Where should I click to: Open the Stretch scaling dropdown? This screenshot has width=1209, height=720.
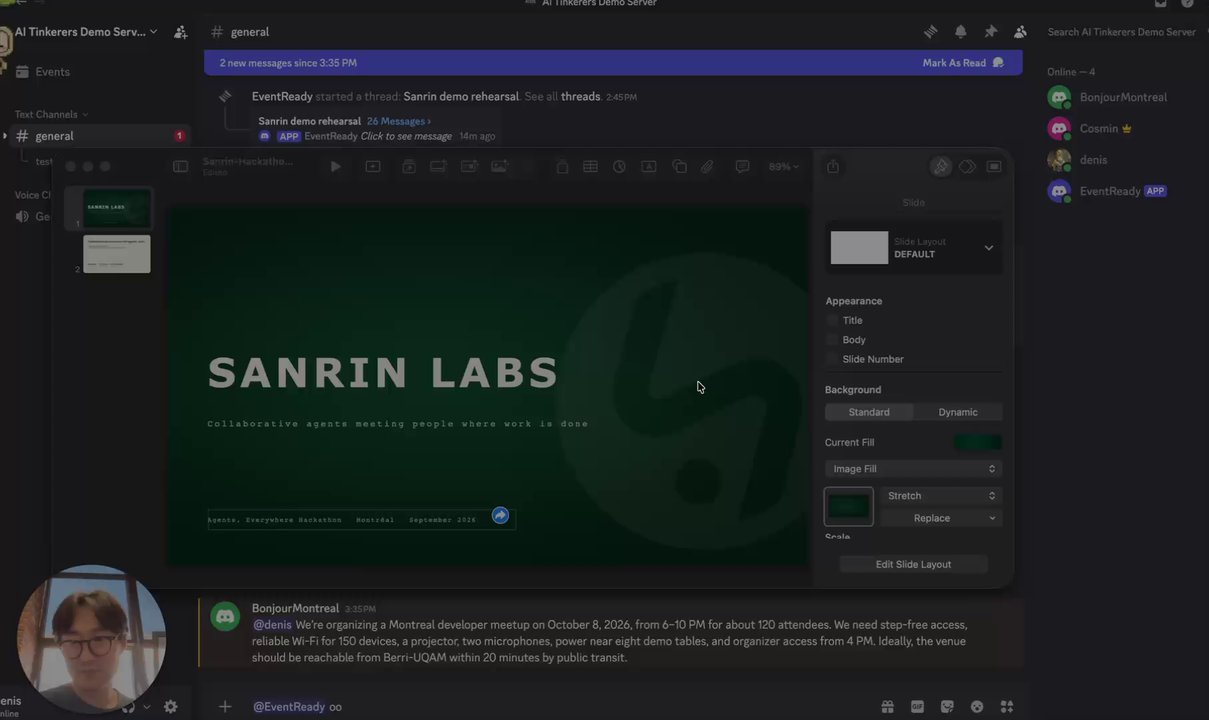tap(941, 496)
